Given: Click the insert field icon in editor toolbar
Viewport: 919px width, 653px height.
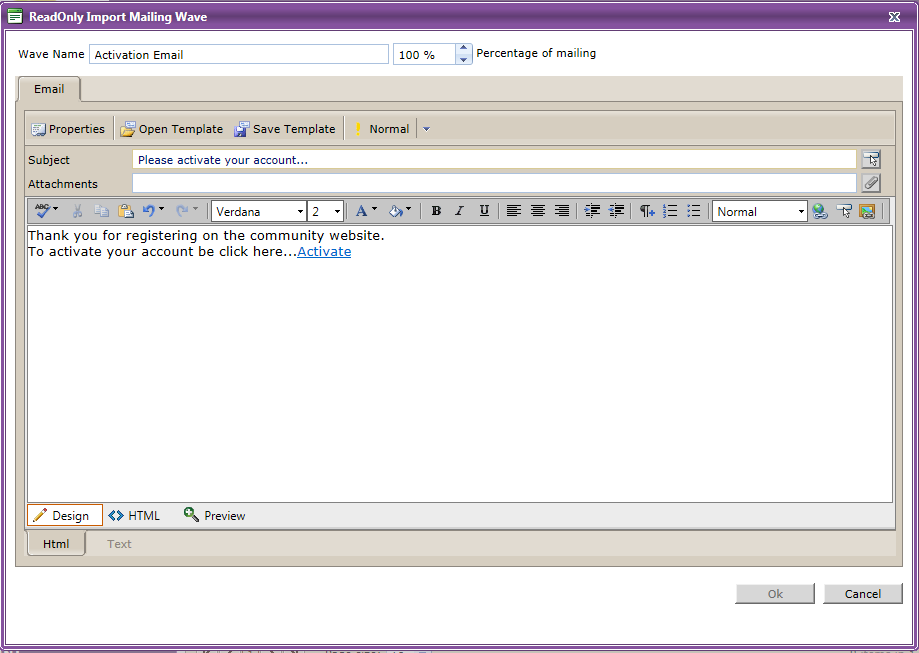Looking at the screenshot, I should coord(843,211).
